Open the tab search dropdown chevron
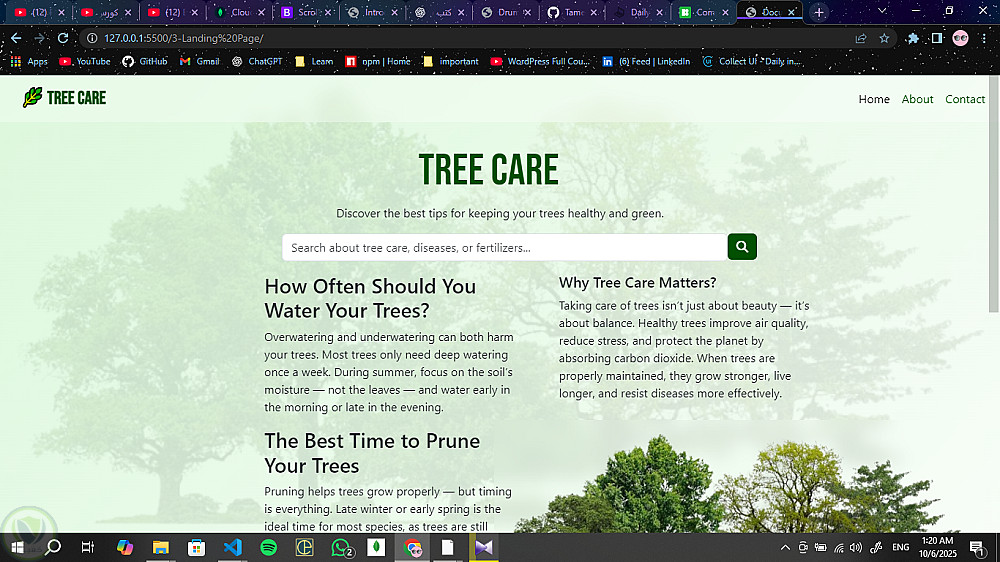The width and height of the screenshot is (1000, 562). [882, 11]
